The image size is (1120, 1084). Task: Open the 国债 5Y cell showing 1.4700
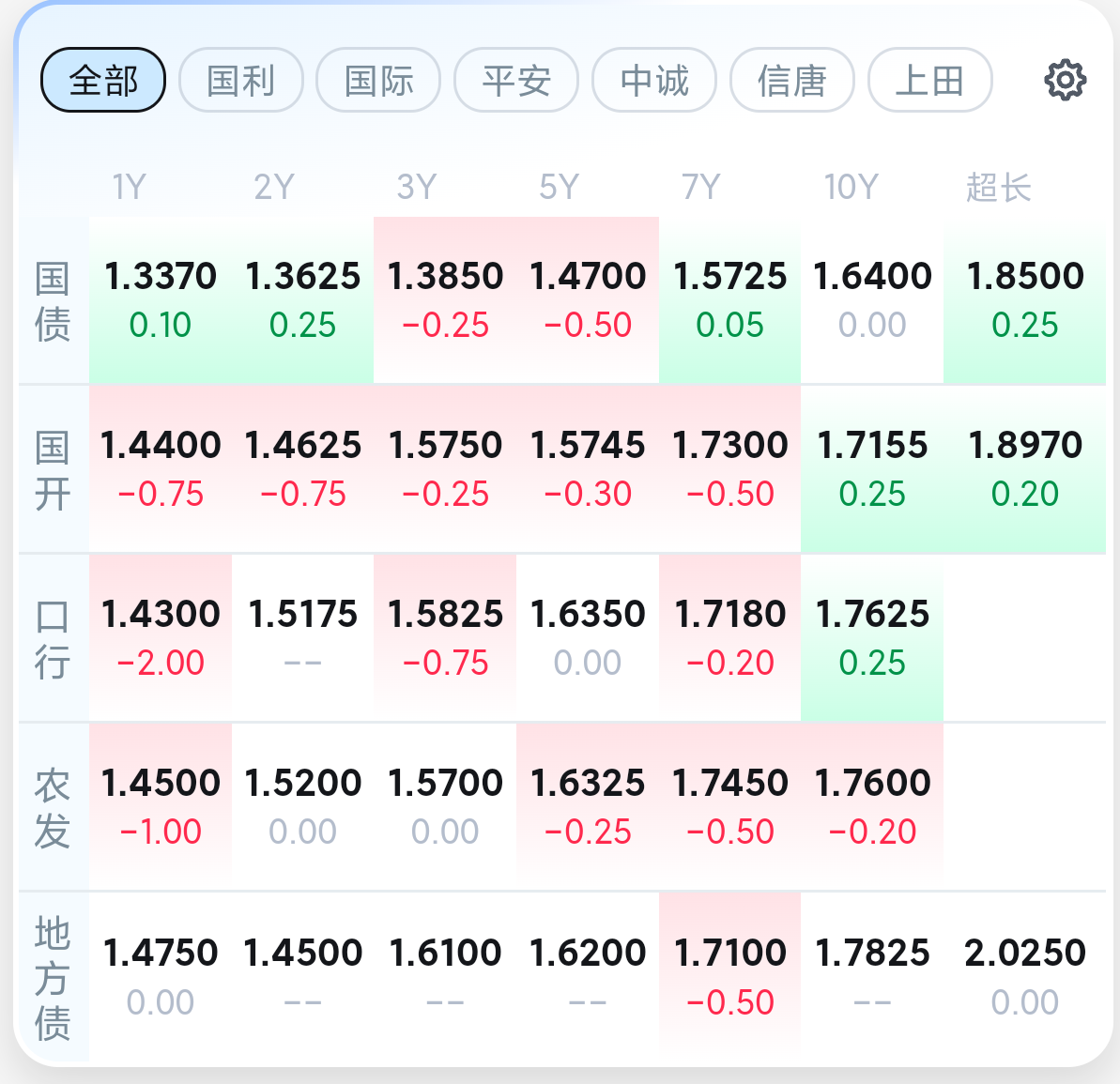588,300
